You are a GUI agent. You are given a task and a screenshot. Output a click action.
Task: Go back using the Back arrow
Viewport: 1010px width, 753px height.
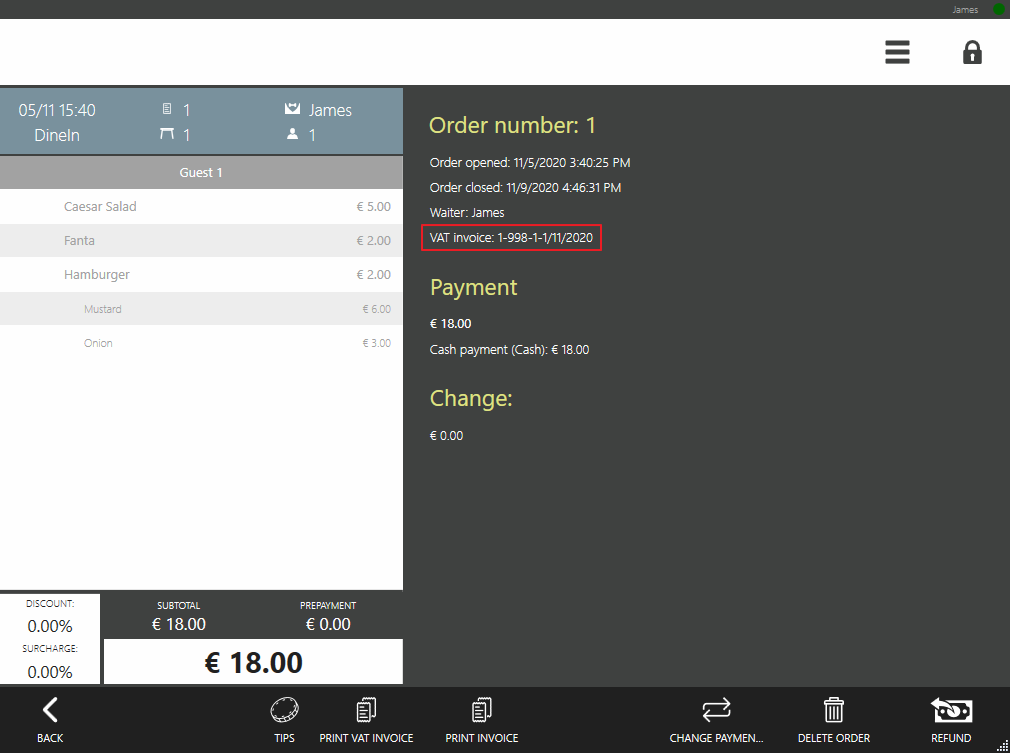50,720
